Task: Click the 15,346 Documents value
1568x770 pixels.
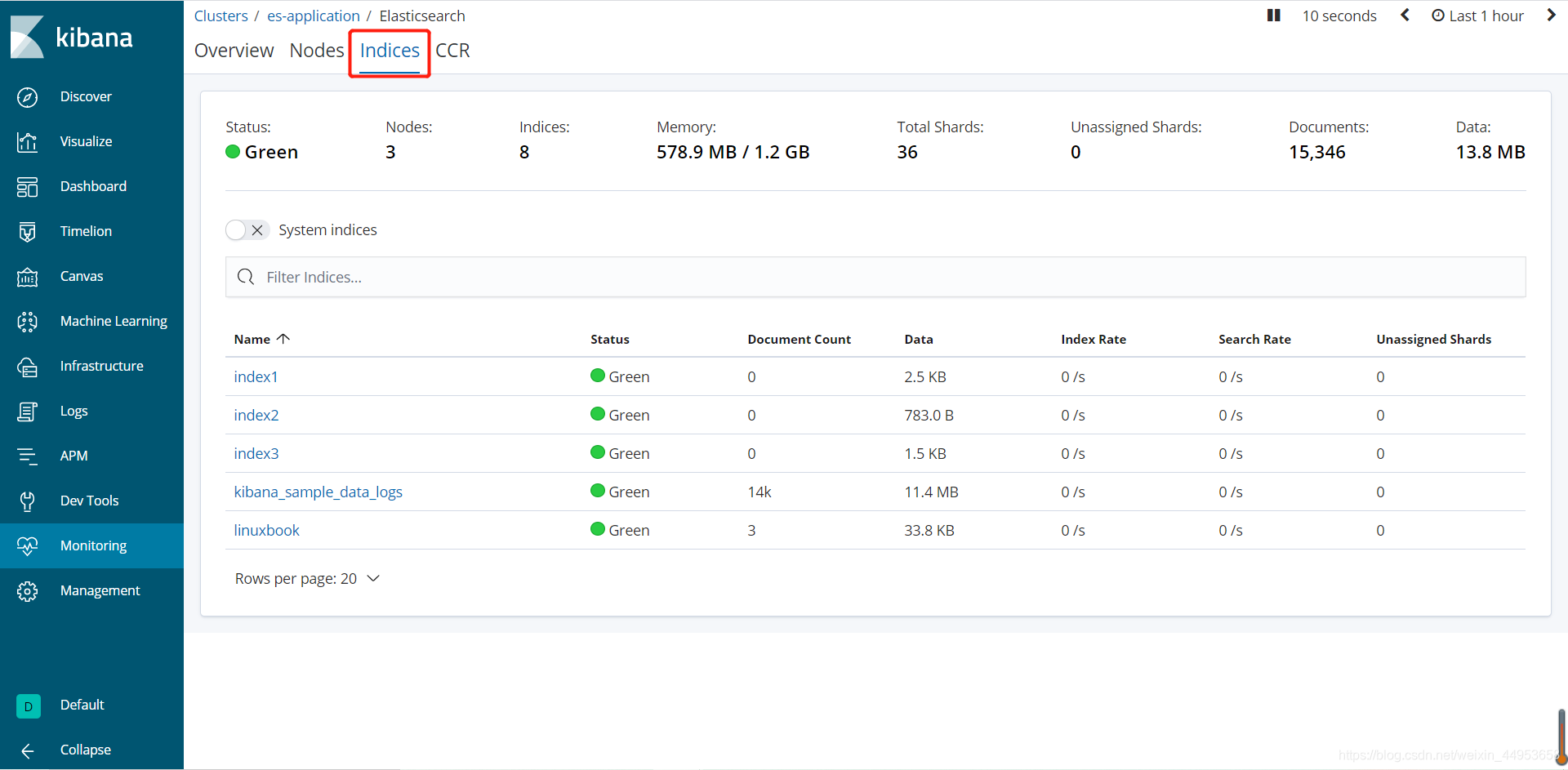Action: tap(1316, 153)
